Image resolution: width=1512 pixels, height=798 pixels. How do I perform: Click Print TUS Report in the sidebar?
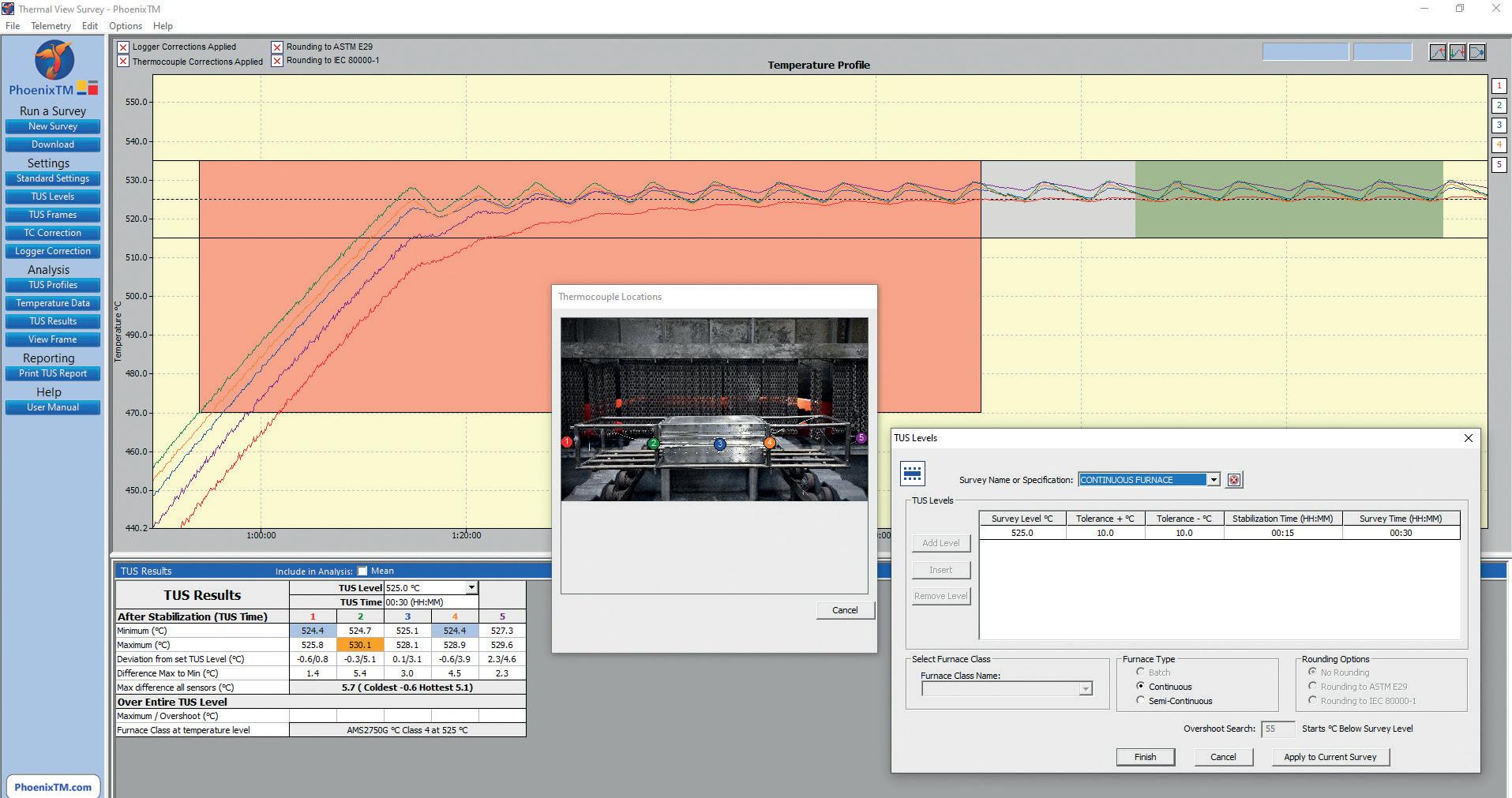53,373
